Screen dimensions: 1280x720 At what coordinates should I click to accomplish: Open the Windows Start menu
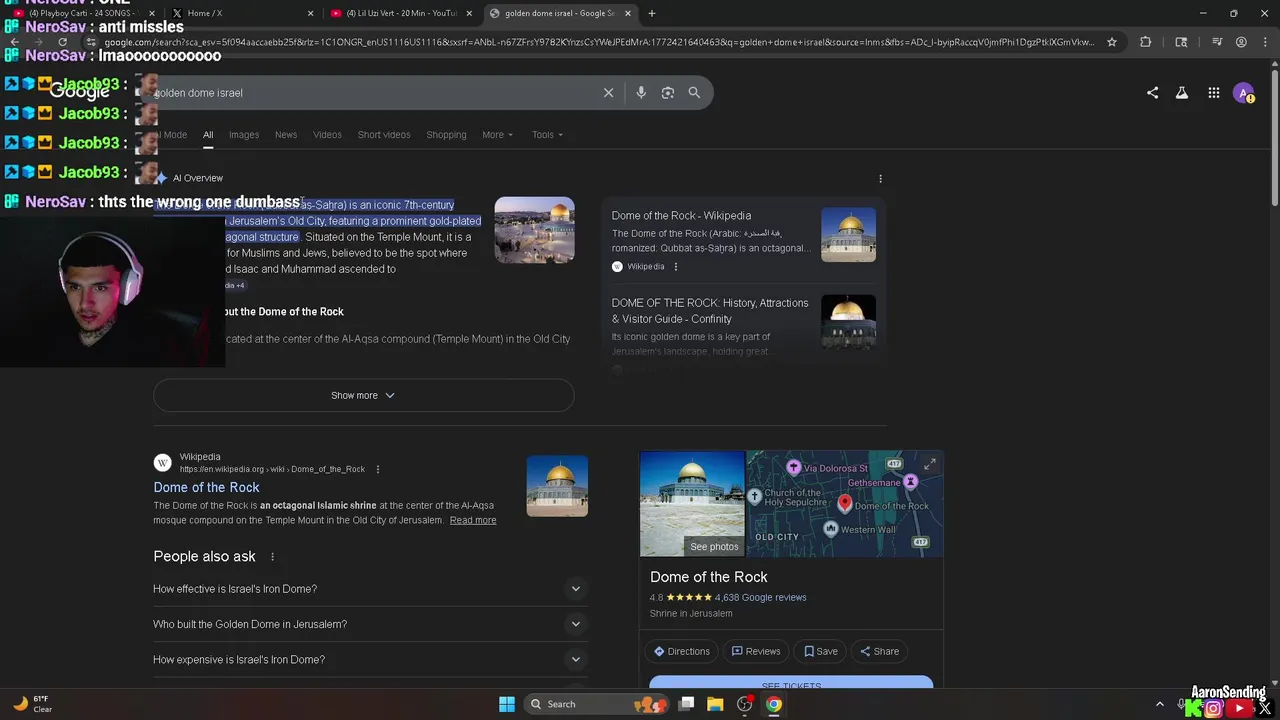(507, 704)
